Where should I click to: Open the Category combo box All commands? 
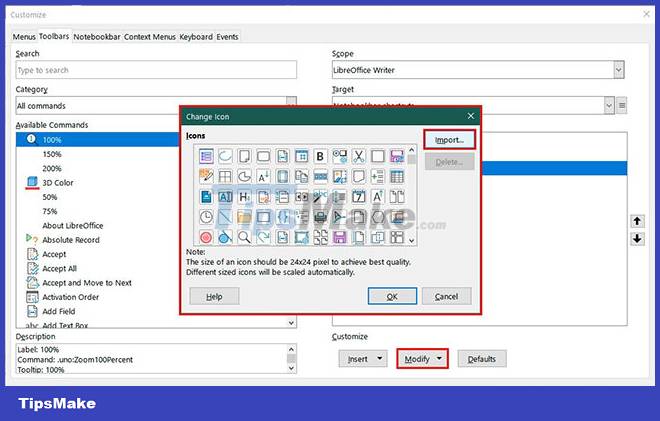(156, 105)
